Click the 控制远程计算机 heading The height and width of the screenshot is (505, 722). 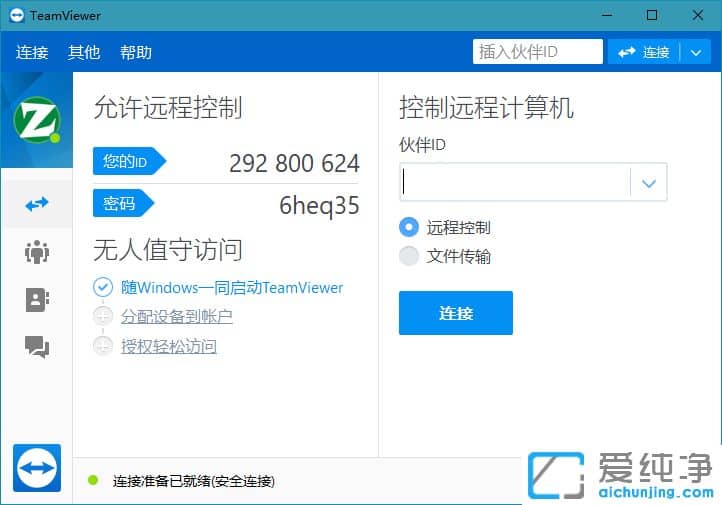486,108
